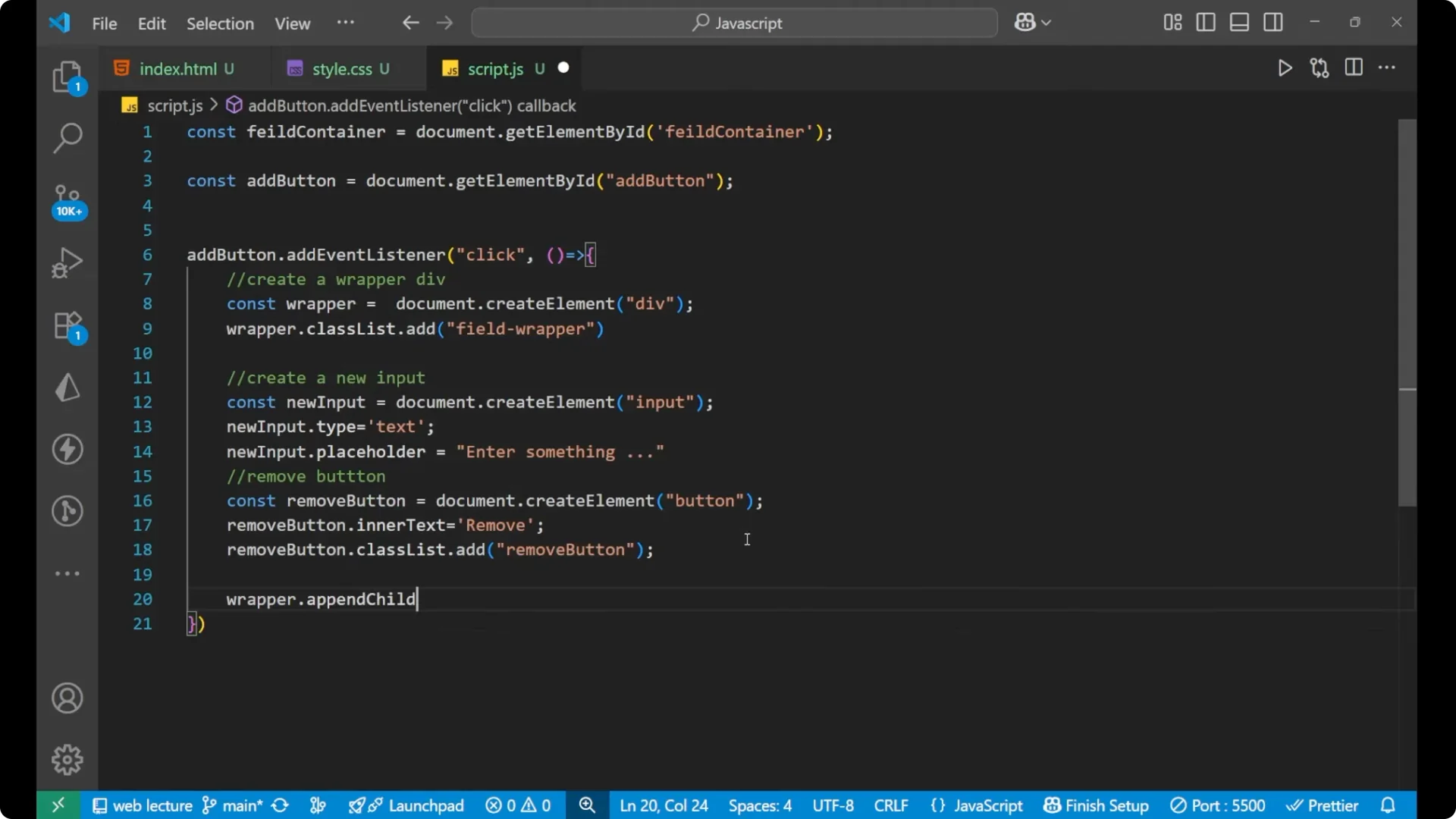Image resolution: width=1456 pixels, height=819 pixels.
Task: Open the Search view
Action: [67, 138]
